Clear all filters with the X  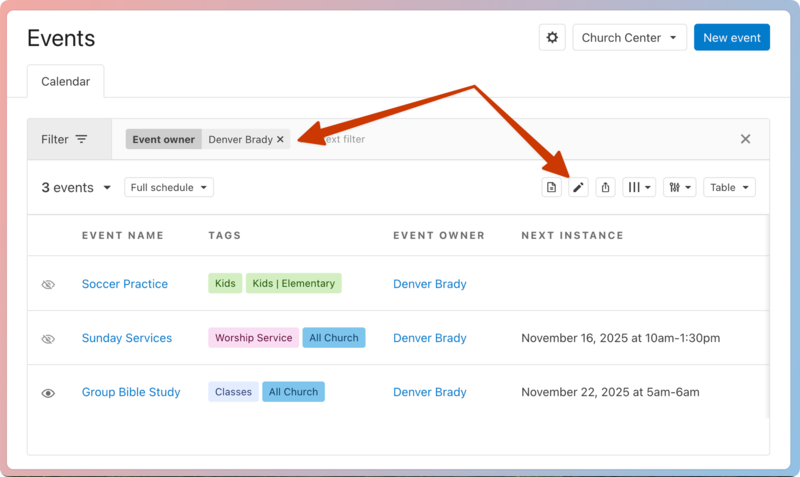pos(745,139)
